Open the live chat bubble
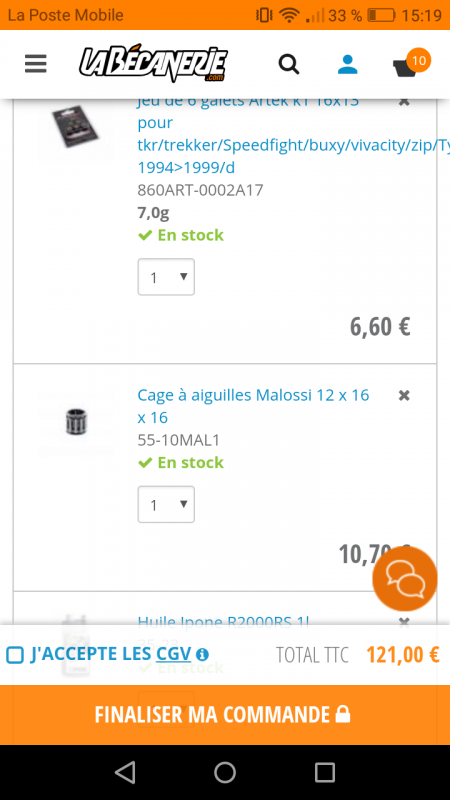Viewport: 450px width, 800px height. pos(405,579)
